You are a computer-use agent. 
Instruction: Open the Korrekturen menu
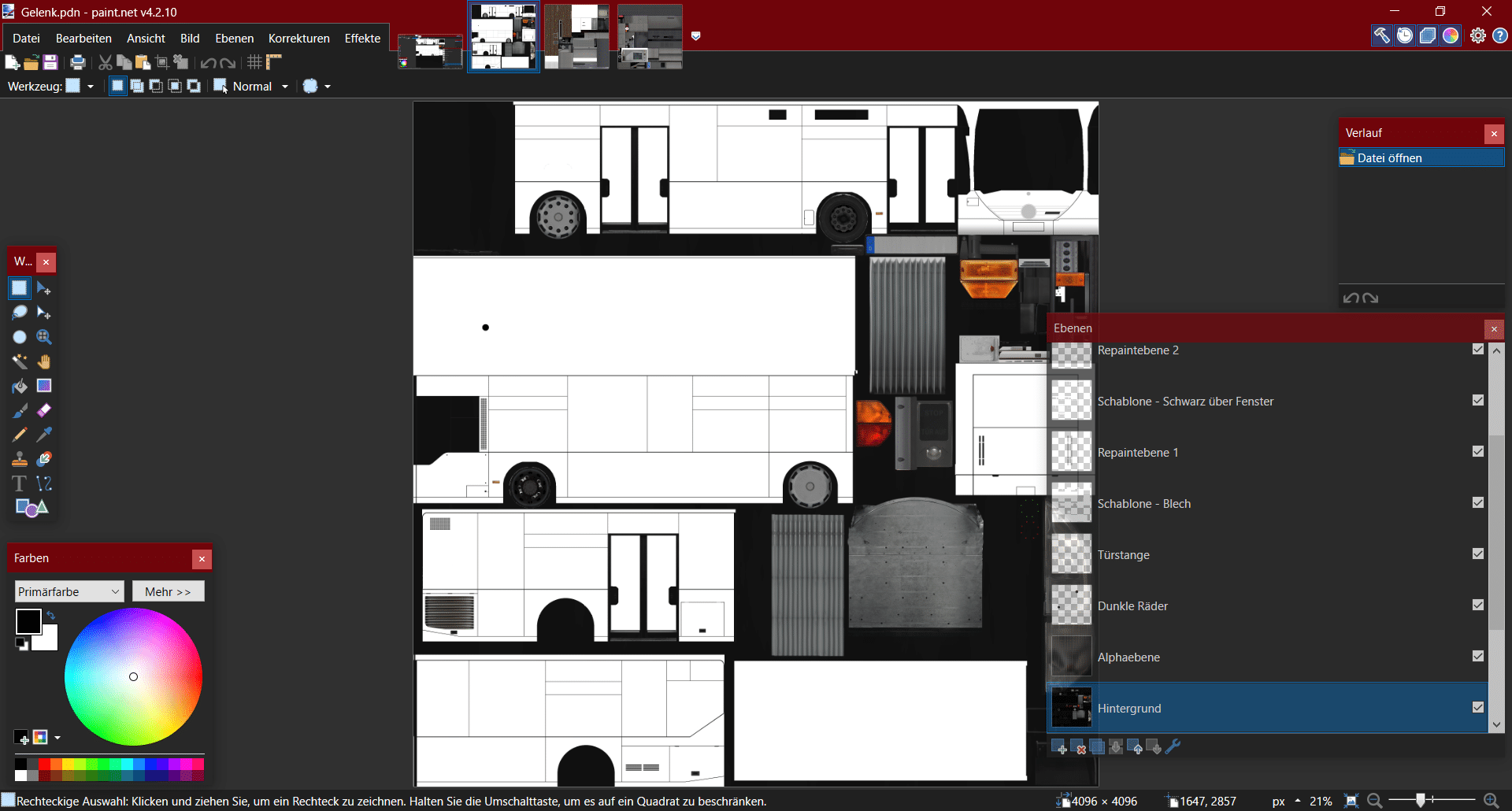(299, 38)
